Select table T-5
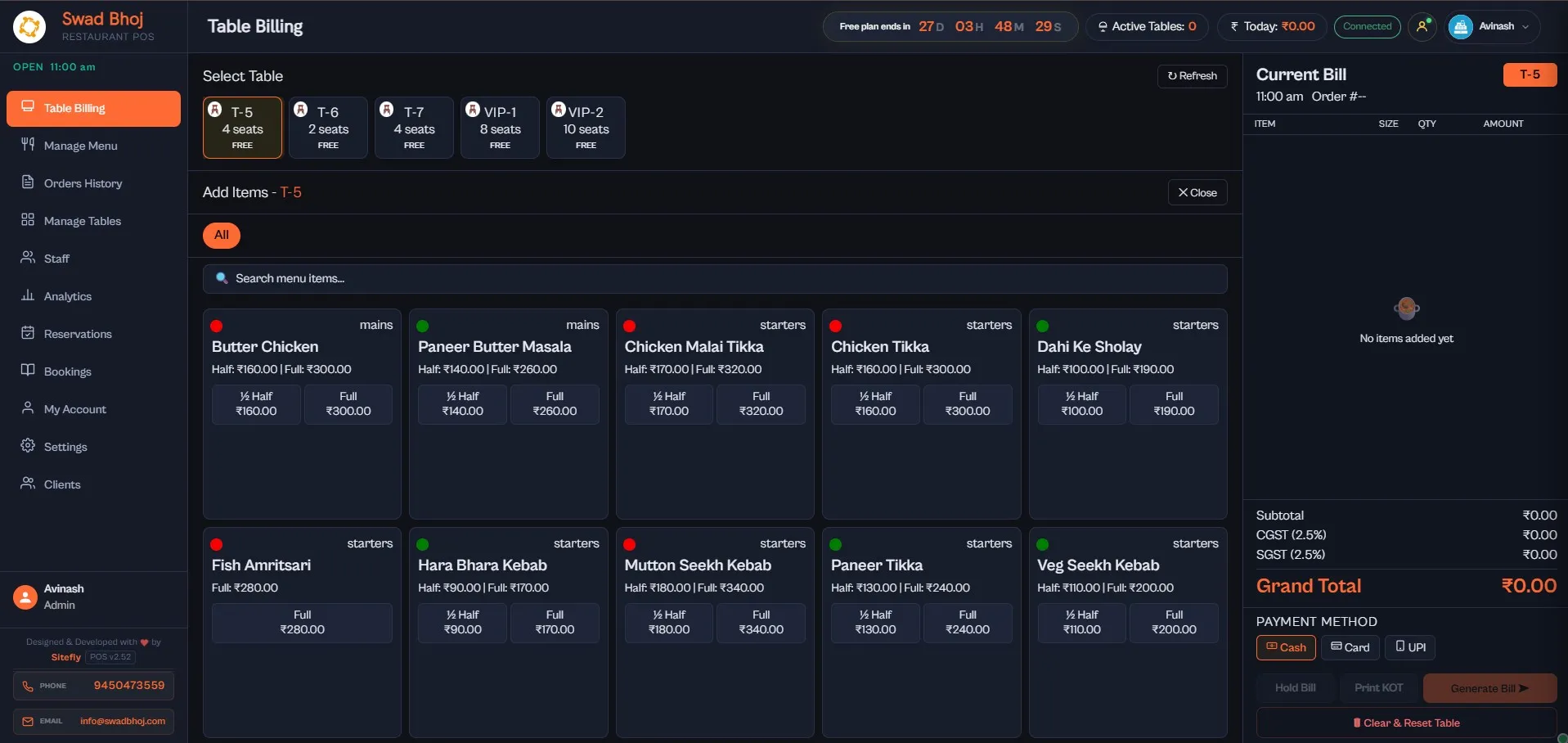The width and height of the screenshot is (1568, 743). (x=242, y=128)
